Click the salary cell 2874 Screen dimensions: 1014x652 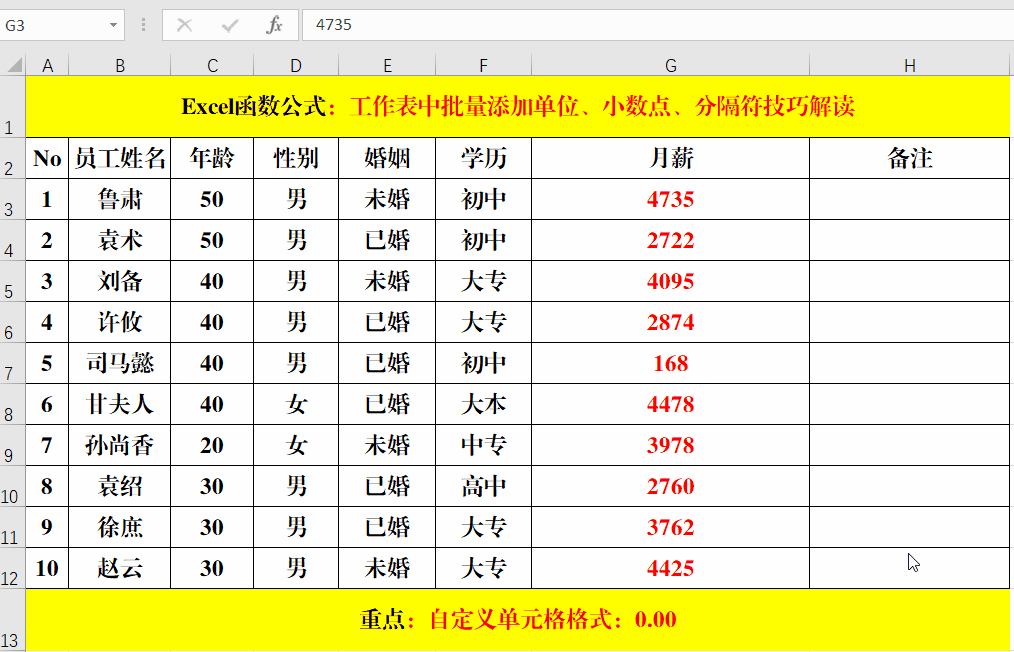pyautogui.click(x=670, y=322)
